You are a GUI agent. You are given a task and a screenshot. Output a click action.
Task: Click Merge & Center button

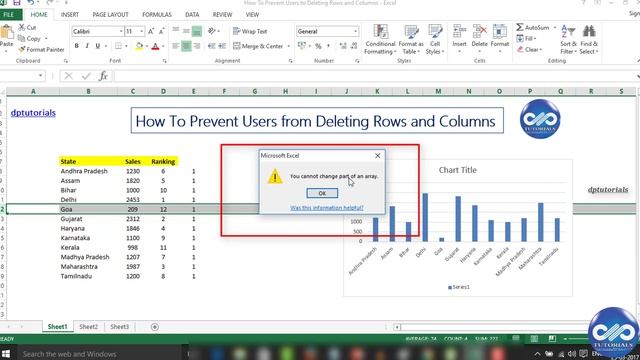point(258,46)
